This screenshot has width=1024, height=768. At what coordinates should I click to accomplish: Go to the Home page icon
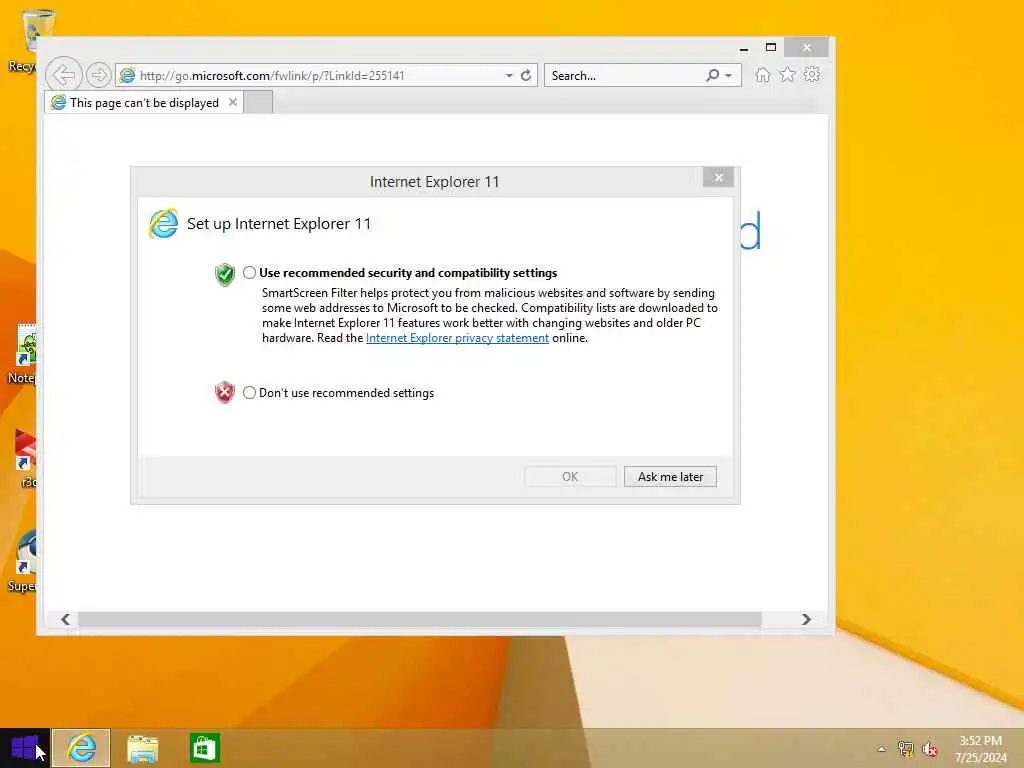click(x=762, y=75)
